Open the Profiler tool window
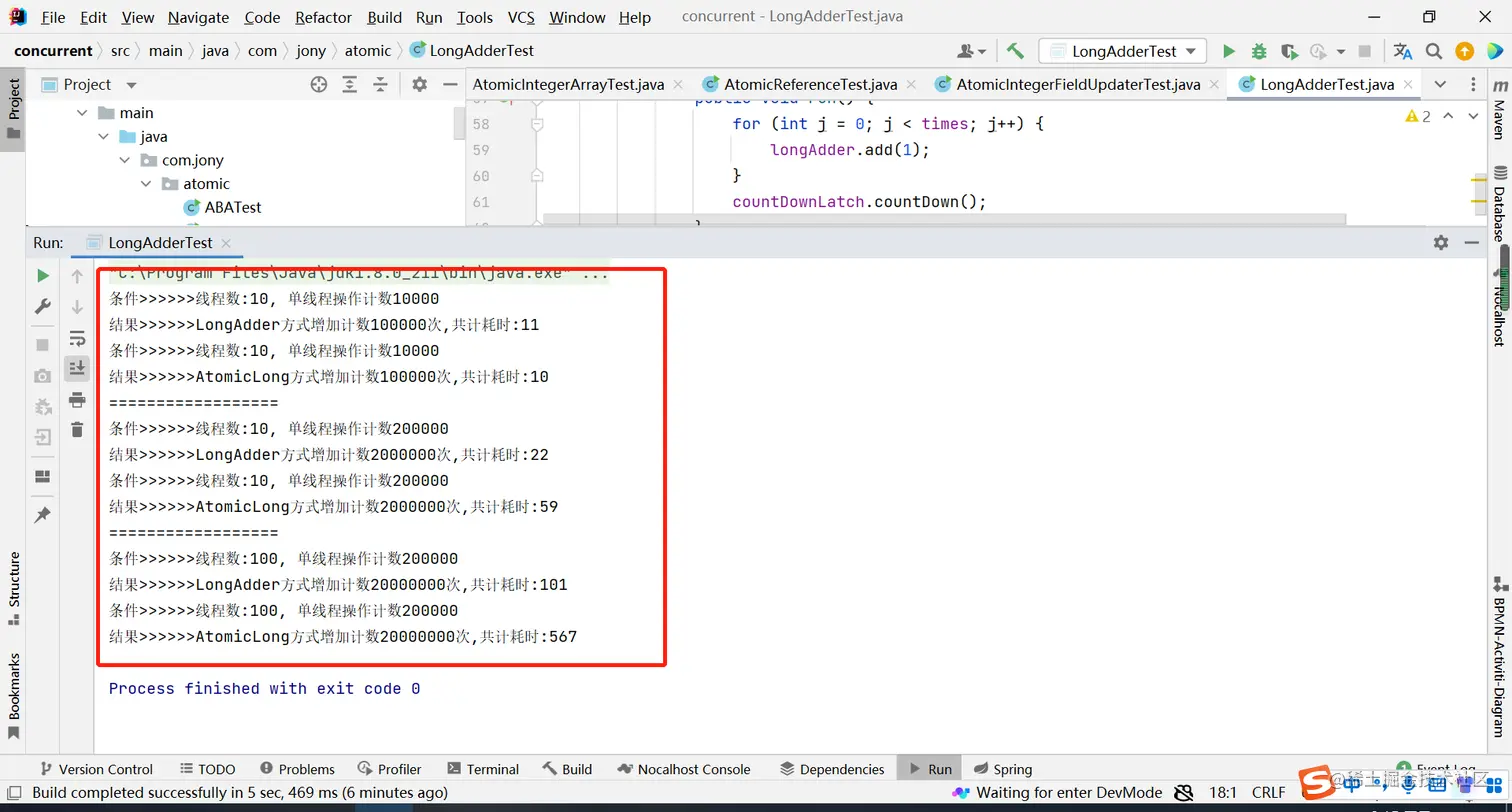 pos(389,769)
